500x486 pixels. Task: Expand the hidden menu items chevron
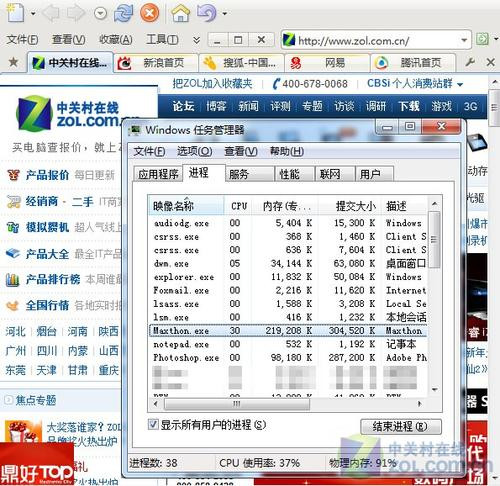coord(197,40)
